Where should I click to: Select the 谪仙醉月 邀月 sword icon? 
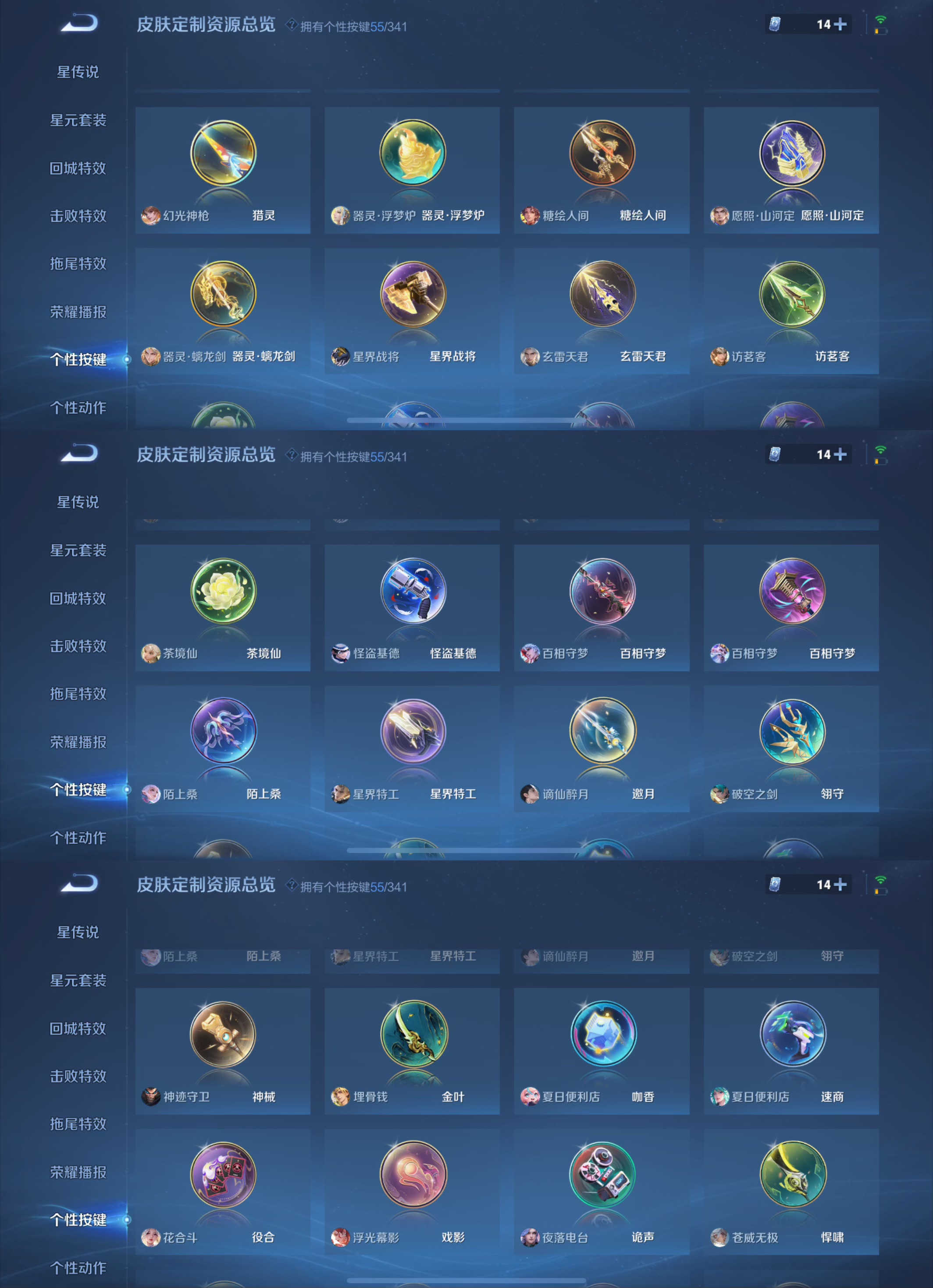click(602, 731)
